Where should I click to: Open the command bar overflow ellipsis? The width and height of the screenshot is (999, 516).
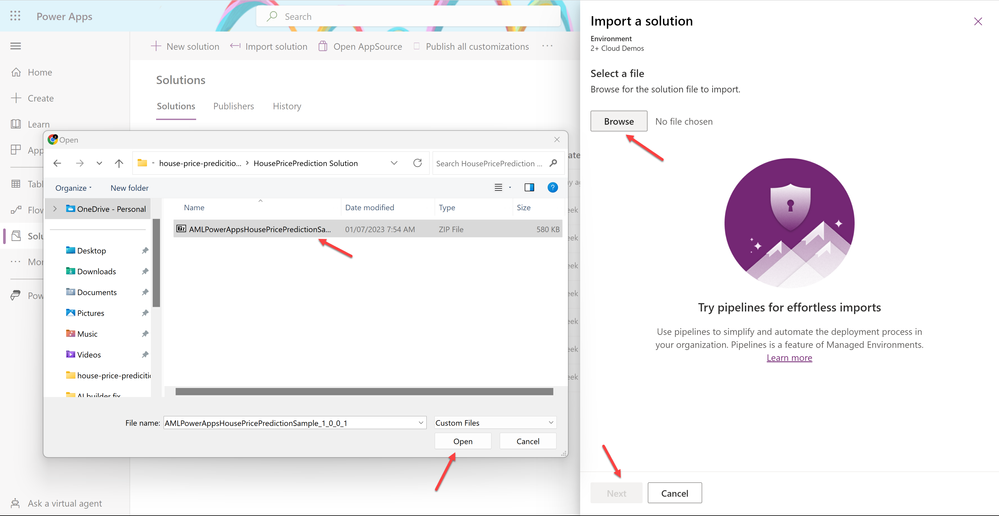547,47
